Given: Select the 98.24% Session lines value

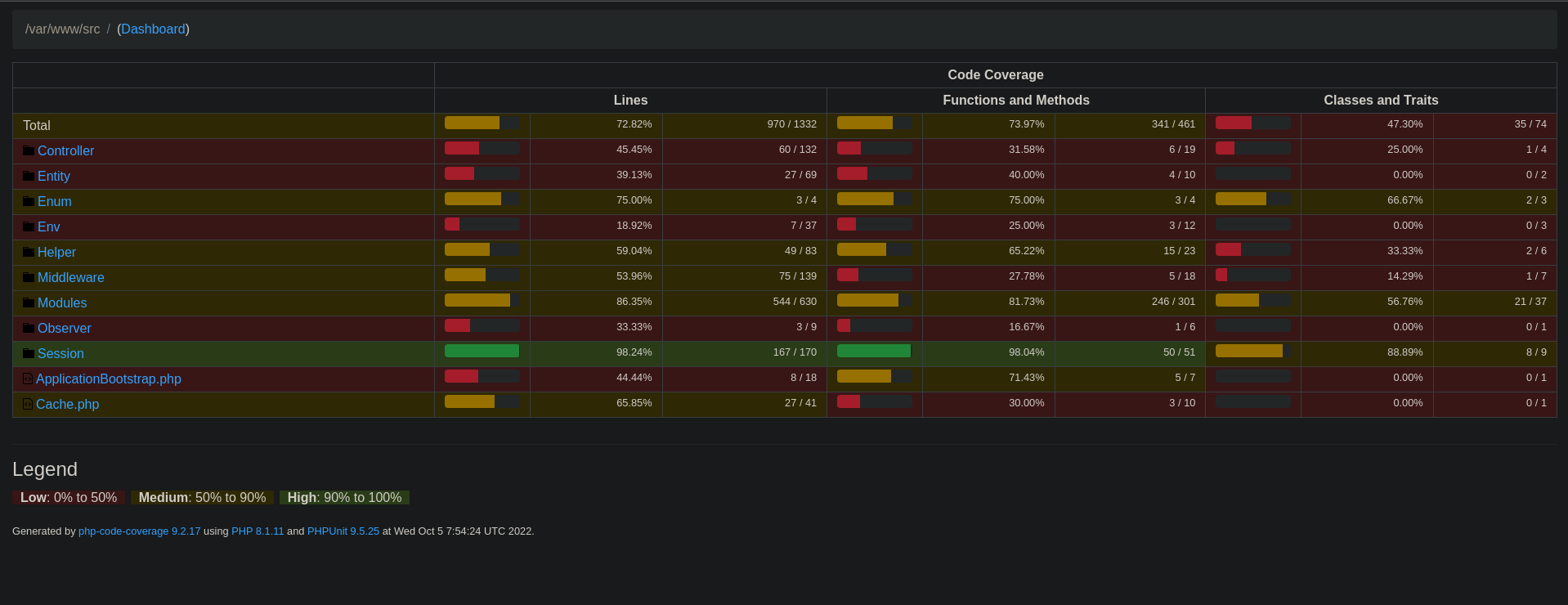Looking at the screenshot, I should click(x=634, y=352).
